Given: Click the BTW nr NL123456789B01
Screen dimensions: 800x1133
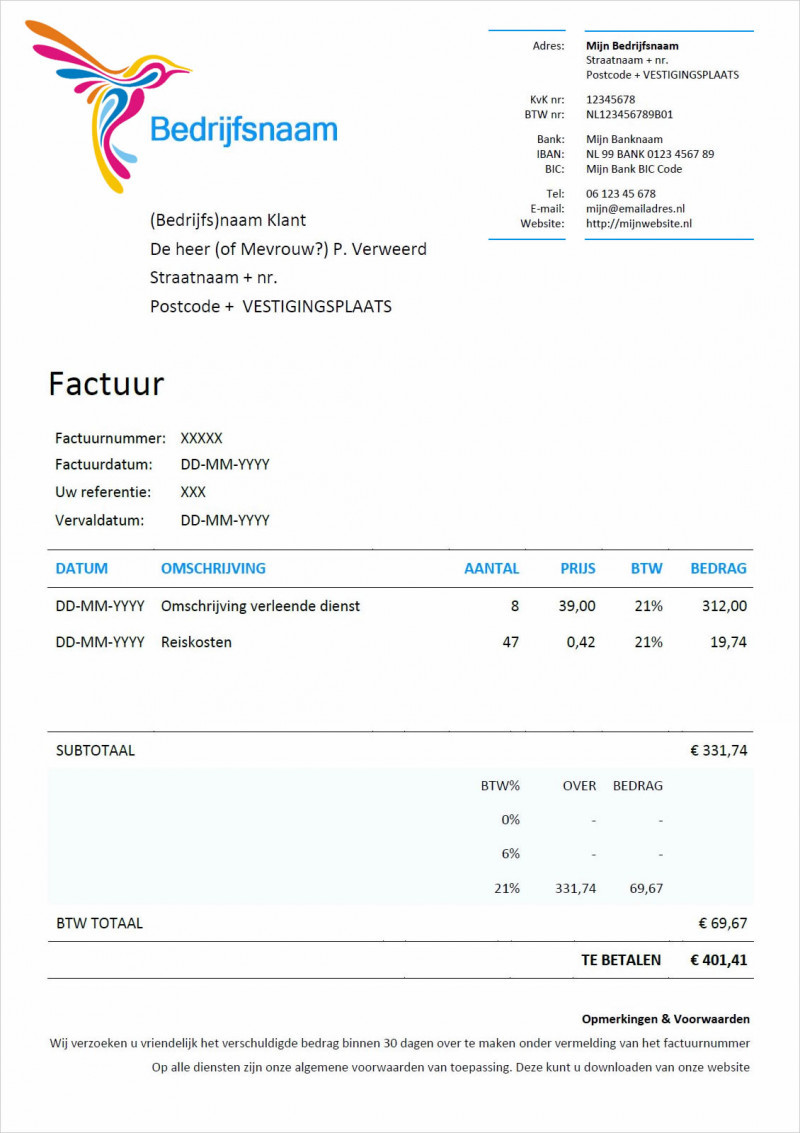Looking at the screenshot, I should [x=631, y=113].
